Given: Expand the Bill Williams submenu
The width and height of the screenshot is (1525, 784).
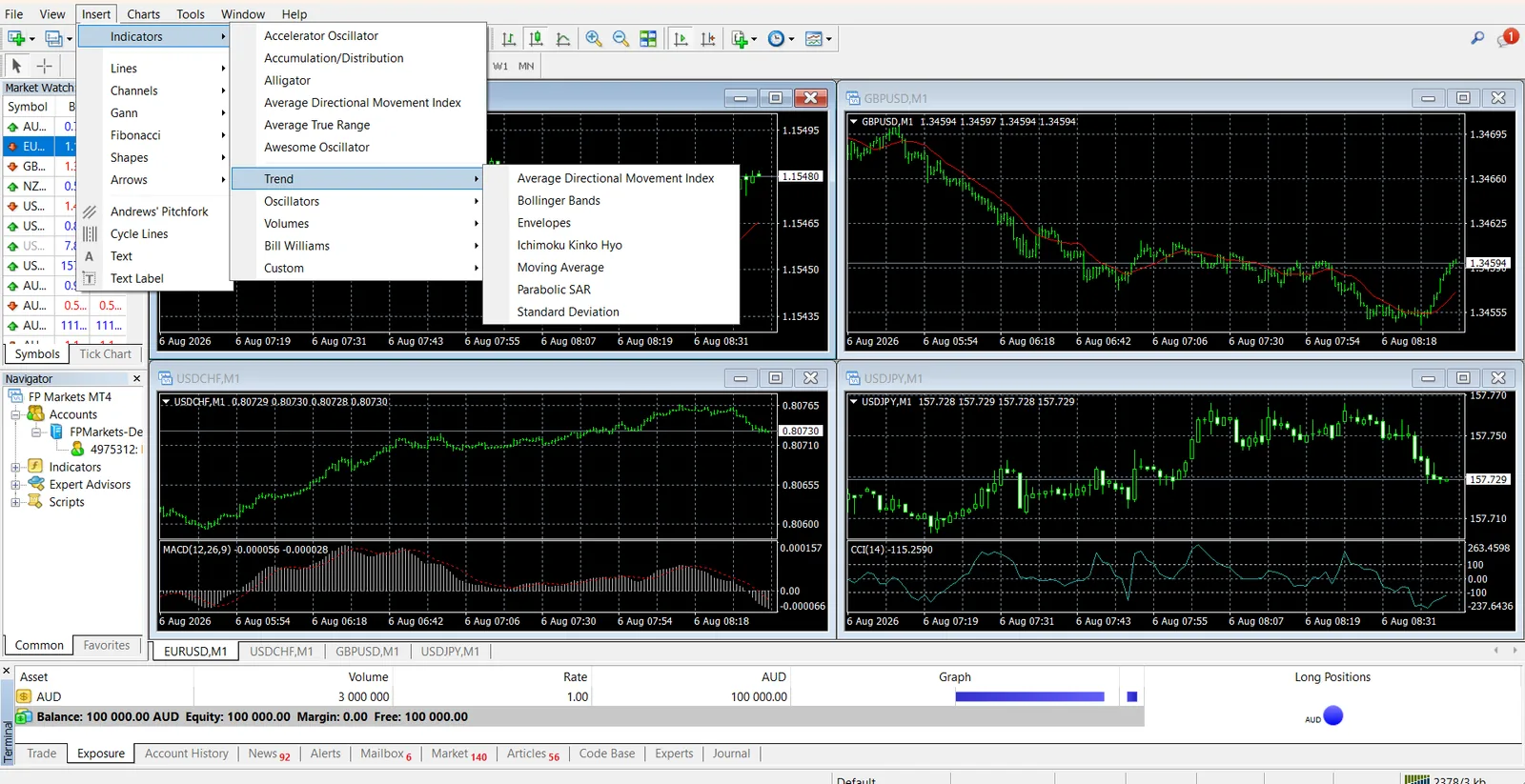Looking at the screenshot, I should pos(358,246).
